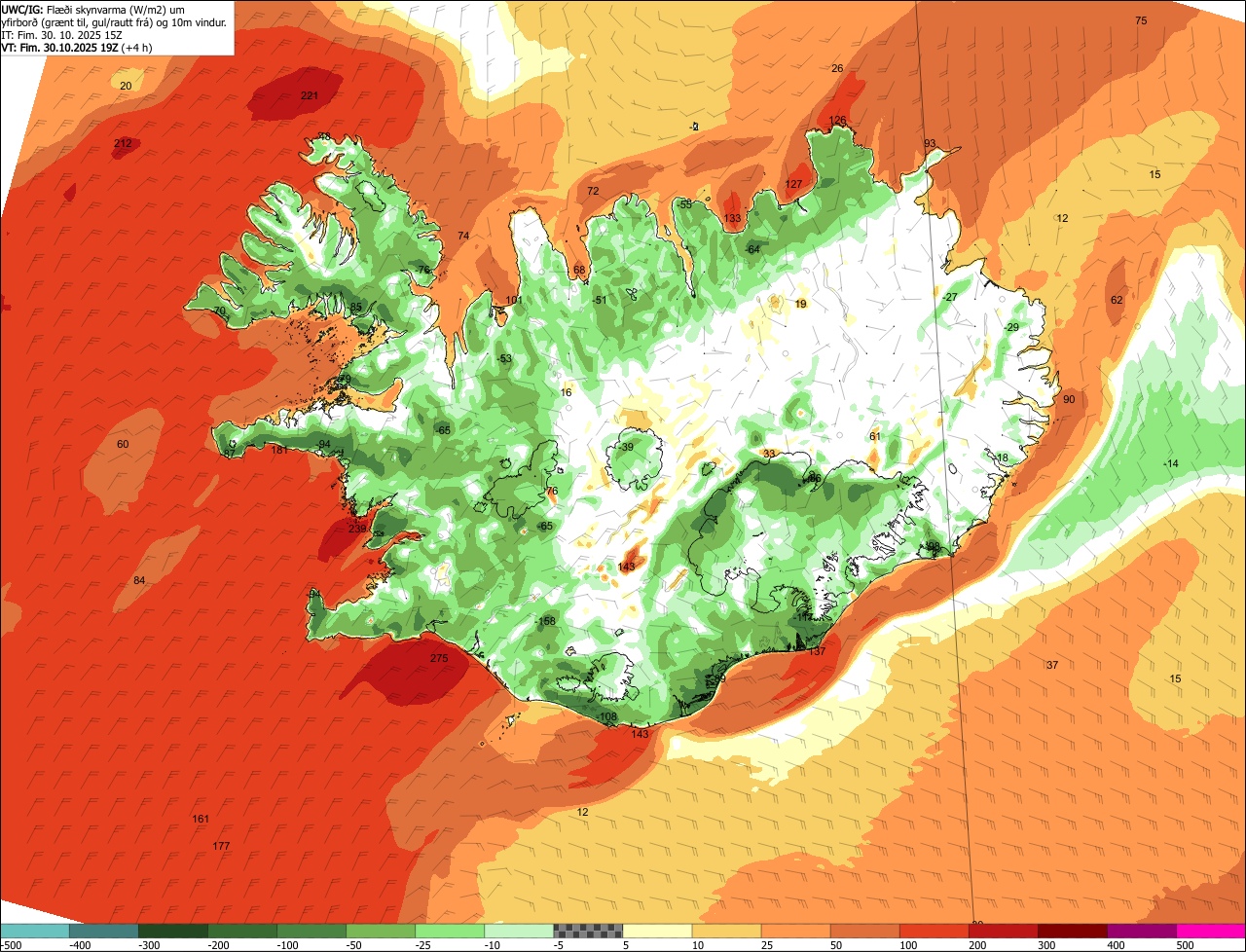Click the map value '90' near the east coast
Viewport: 1246px width, 952px height.
1069,399
